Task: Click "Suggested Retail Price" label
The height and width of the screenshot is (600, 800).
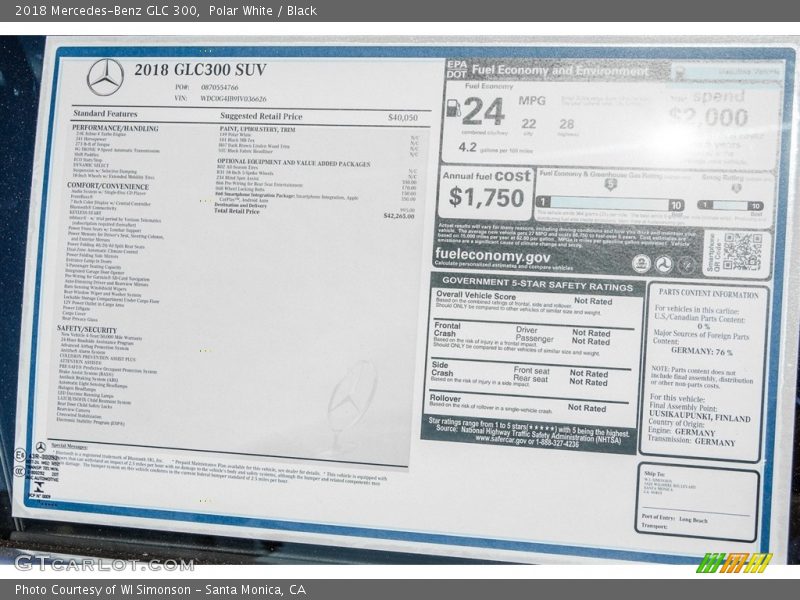Action: pos(261,116)
